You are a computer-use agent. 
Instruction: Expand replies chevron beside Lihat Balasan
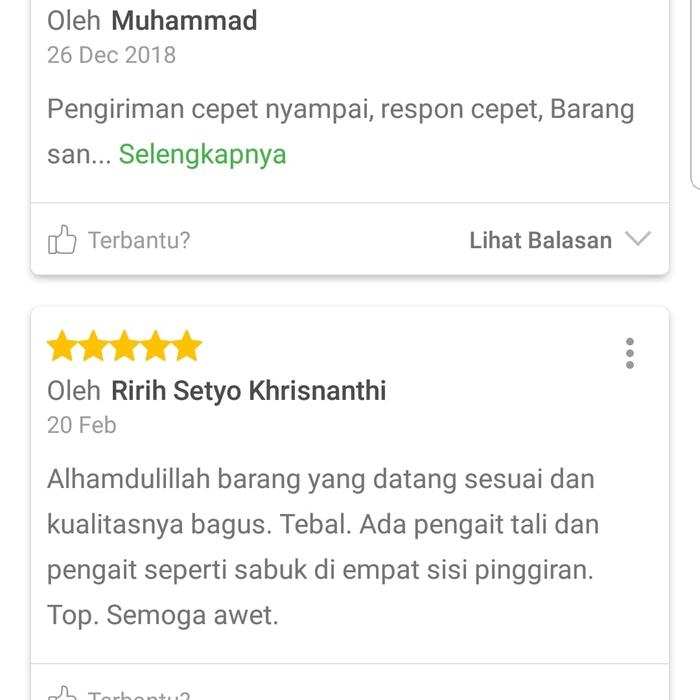coord(637,239)
